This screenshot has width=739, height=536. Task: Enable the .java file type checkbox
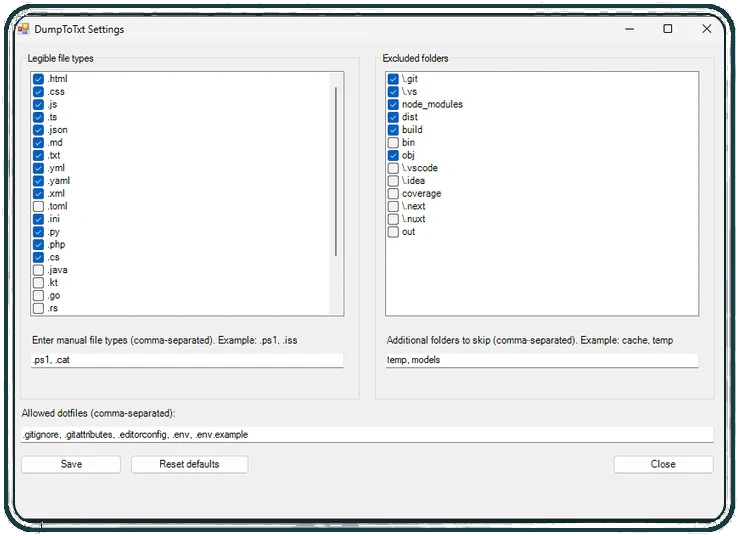pos(39,270)
